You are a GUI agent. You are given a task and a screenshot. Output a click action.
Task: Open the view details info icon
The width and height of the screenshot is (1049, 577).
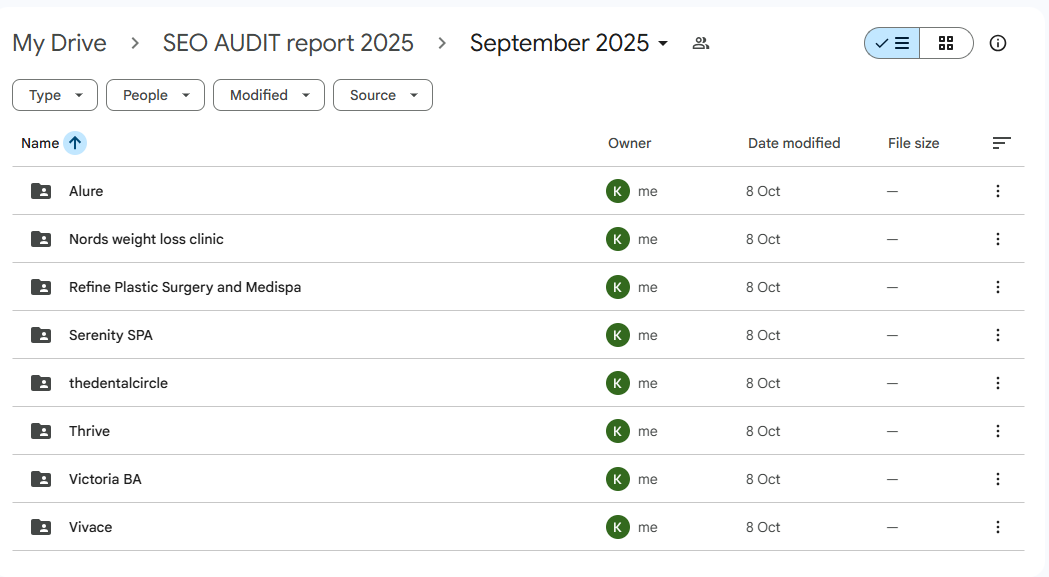997,43
